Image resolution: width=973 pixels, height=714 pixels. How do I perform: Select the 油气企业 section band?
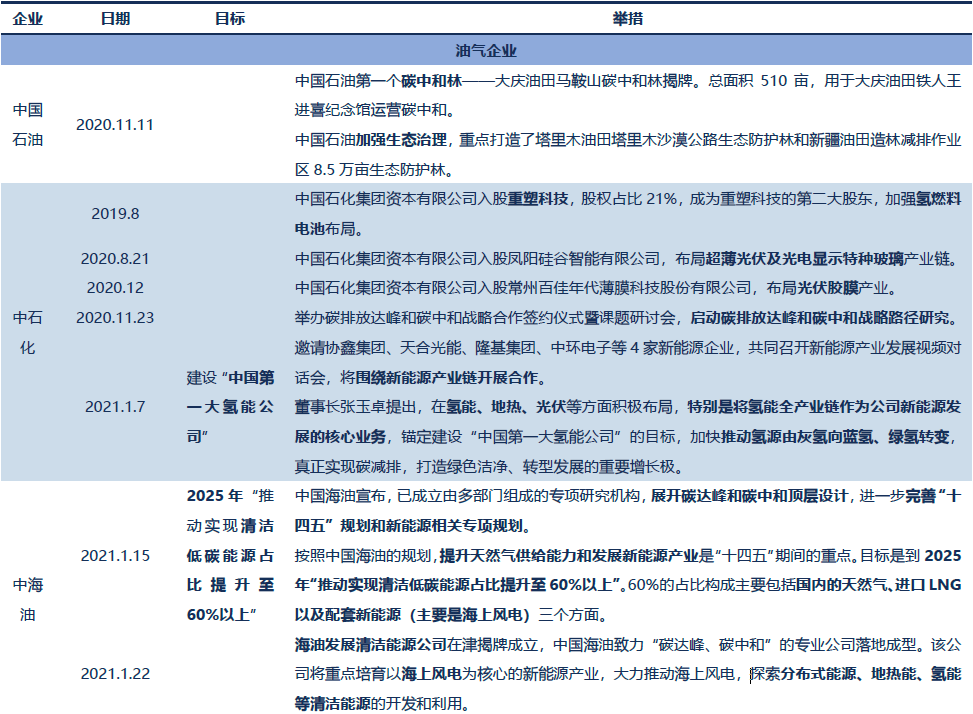point(486,50)
